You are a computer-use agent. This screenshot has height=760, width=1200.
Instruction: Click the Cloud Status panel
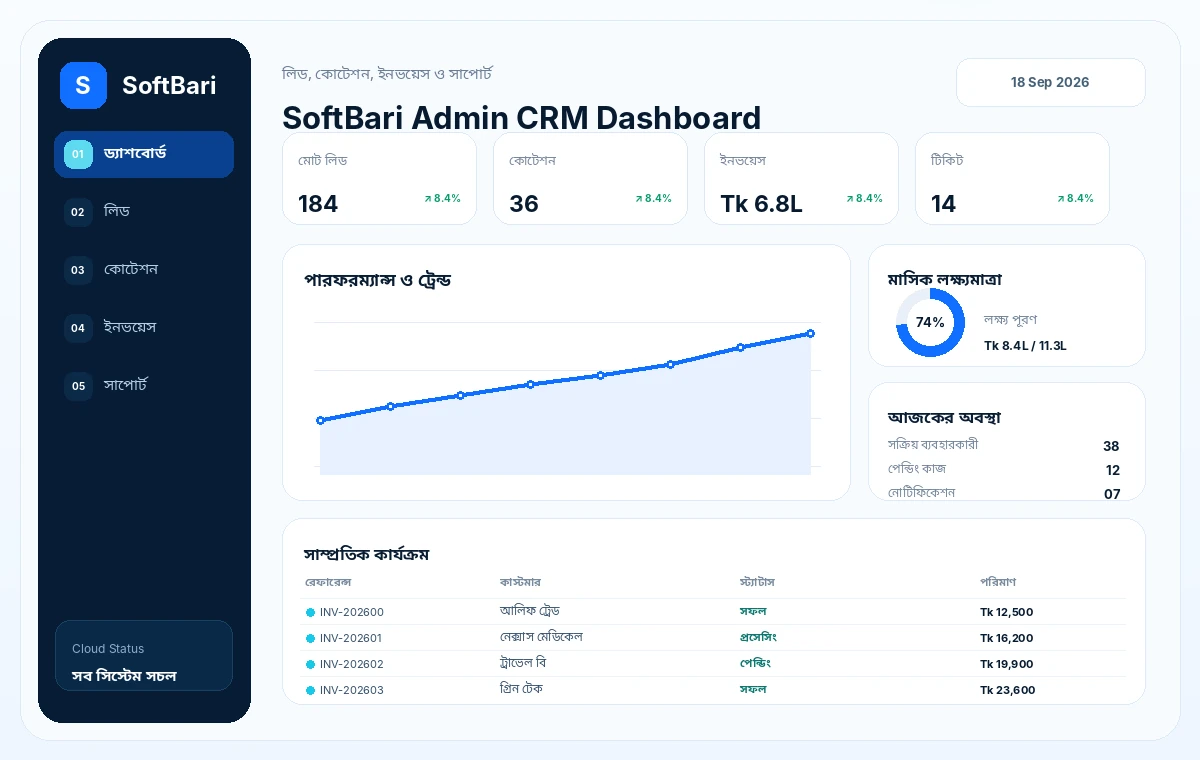144,655
